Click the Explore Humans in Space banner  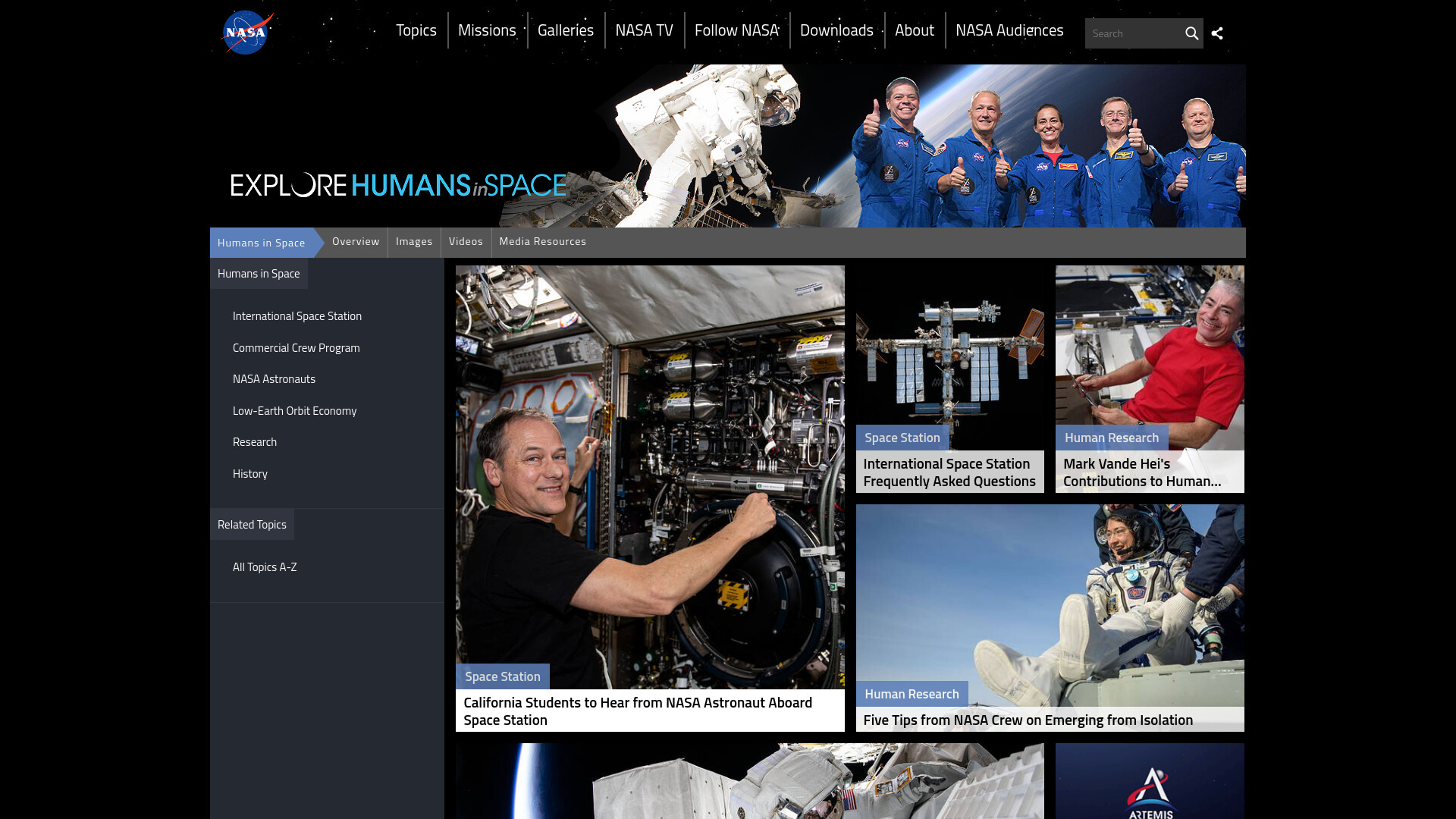coord(727,146)
